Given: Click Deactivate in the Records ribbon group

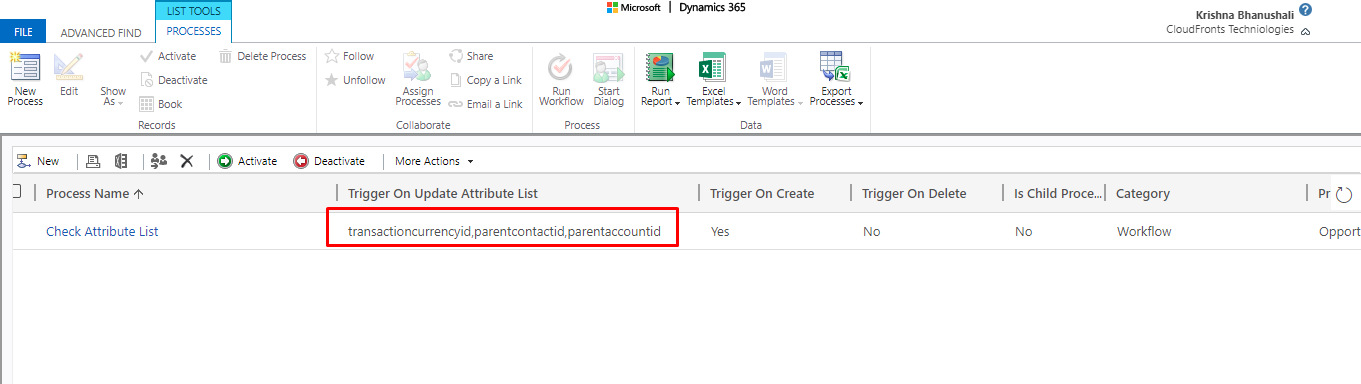Looking at the screenshot, I should 173,80.
